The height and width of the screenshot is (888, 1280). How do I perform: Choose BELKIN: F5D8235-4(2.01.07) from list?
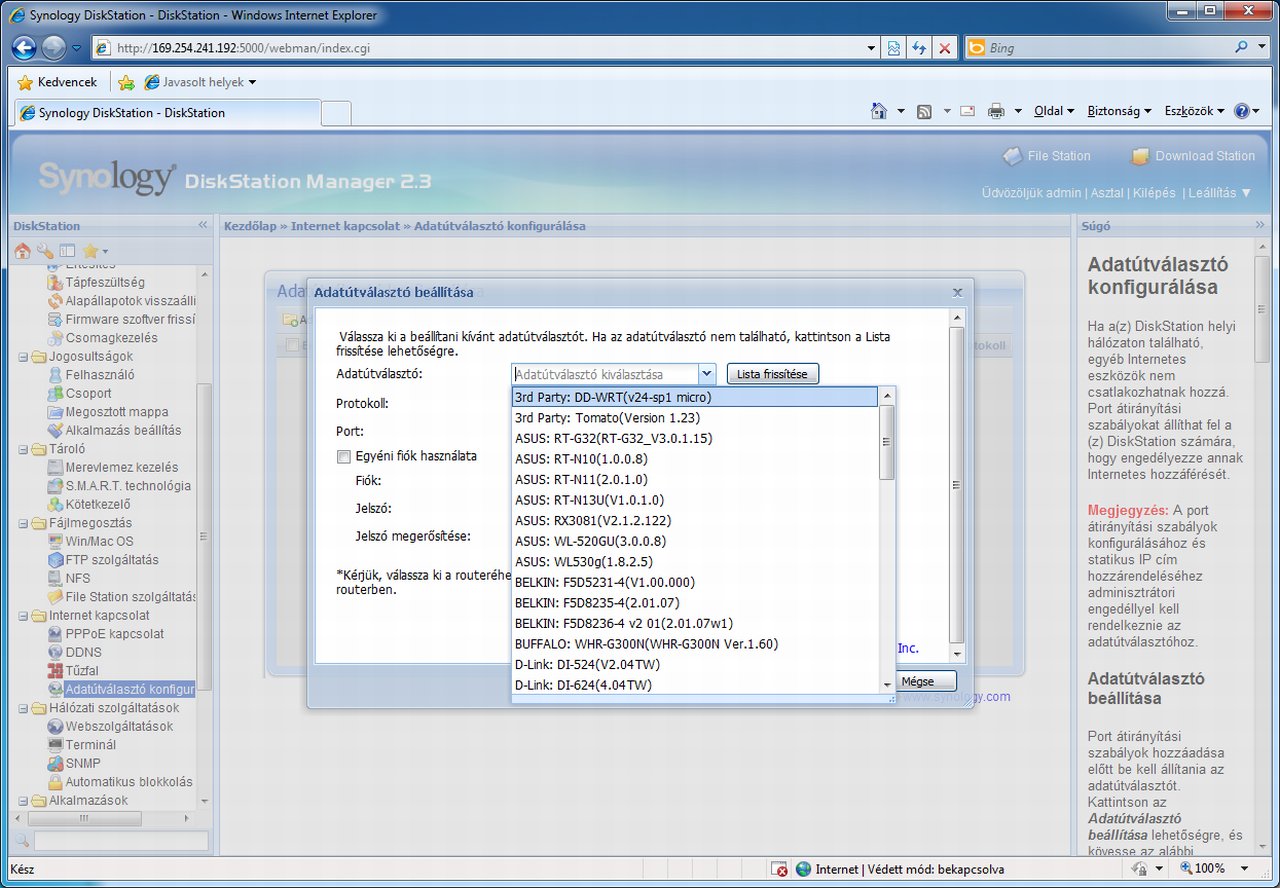point(694,603)
